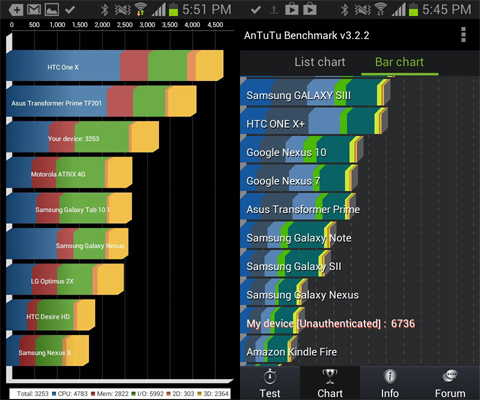Screen dimensions: 480x400
Task: Switch to the List chart tab
Action: tap(319, 62)
